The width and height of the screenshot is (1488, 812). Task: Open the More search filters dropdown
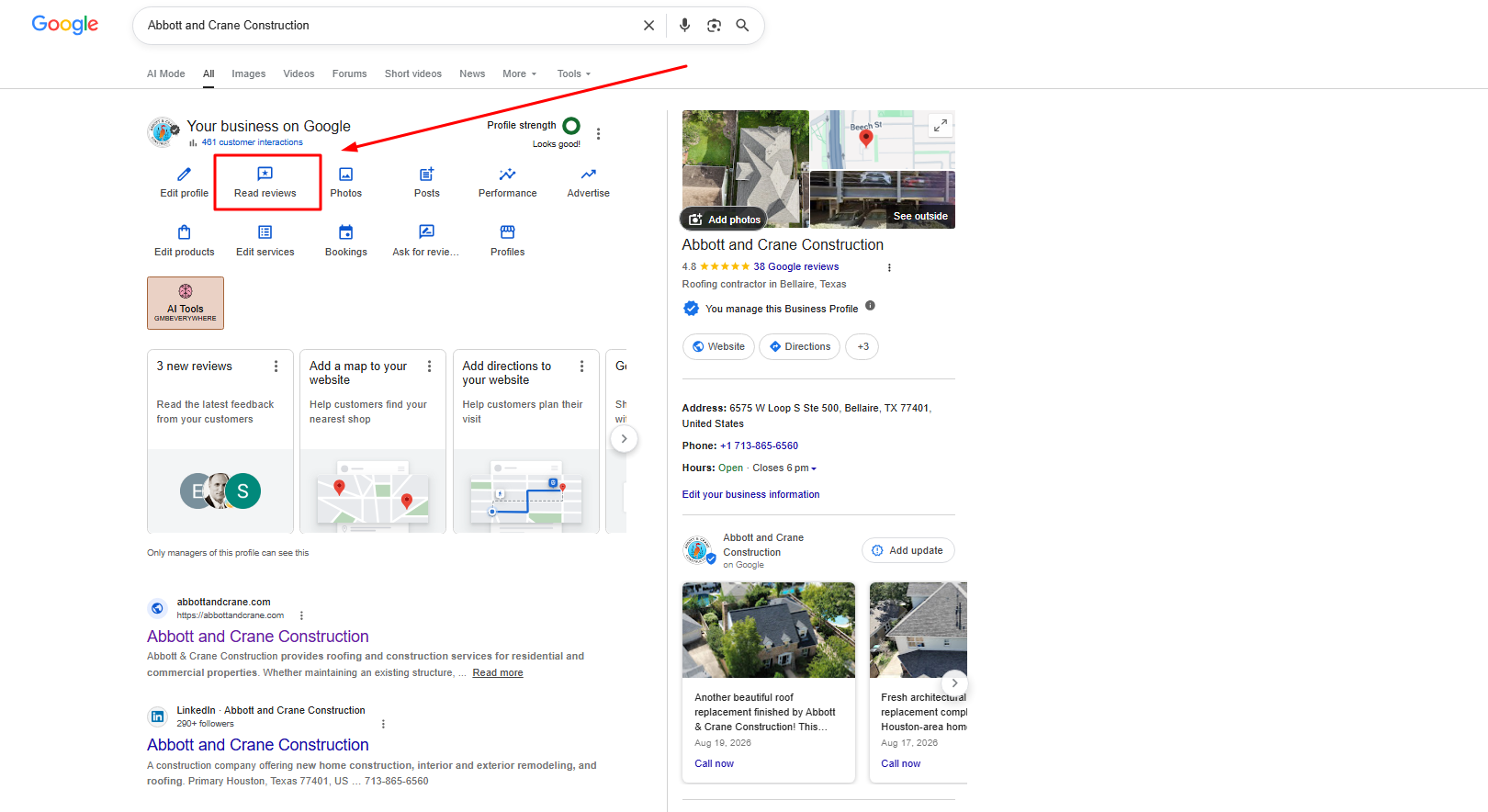coord(519,73)
